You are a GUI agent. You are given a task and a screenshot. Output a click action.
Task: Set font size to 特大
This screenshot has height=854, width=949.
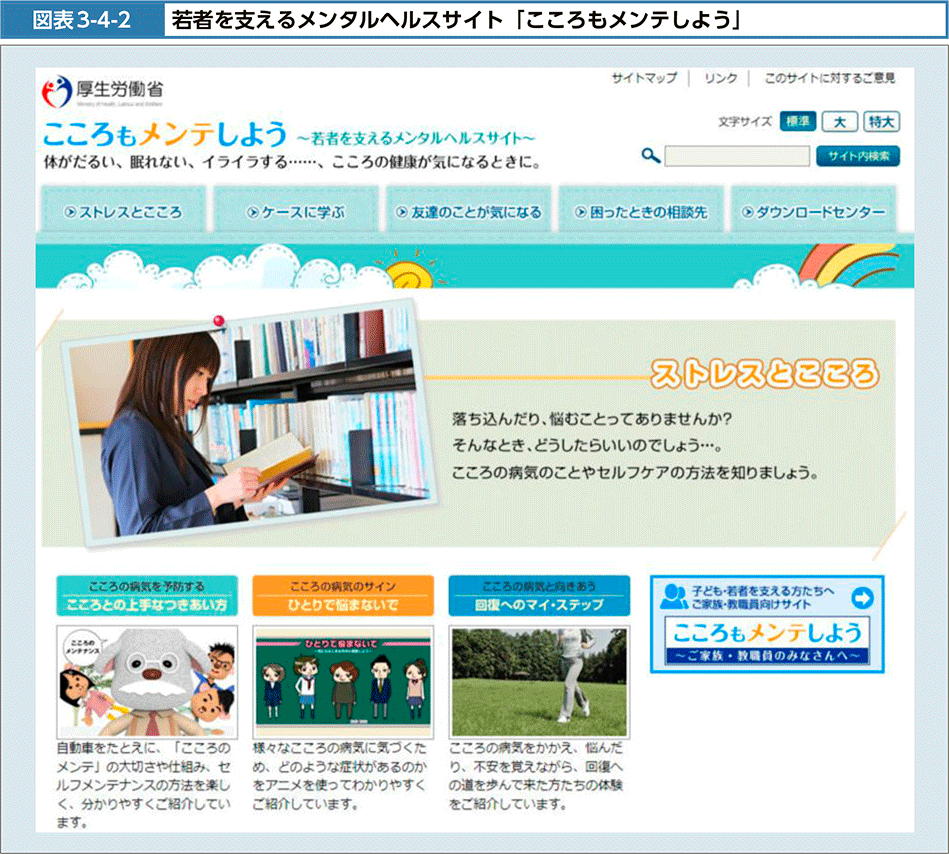pyautogui.click(x=881, y=121)
